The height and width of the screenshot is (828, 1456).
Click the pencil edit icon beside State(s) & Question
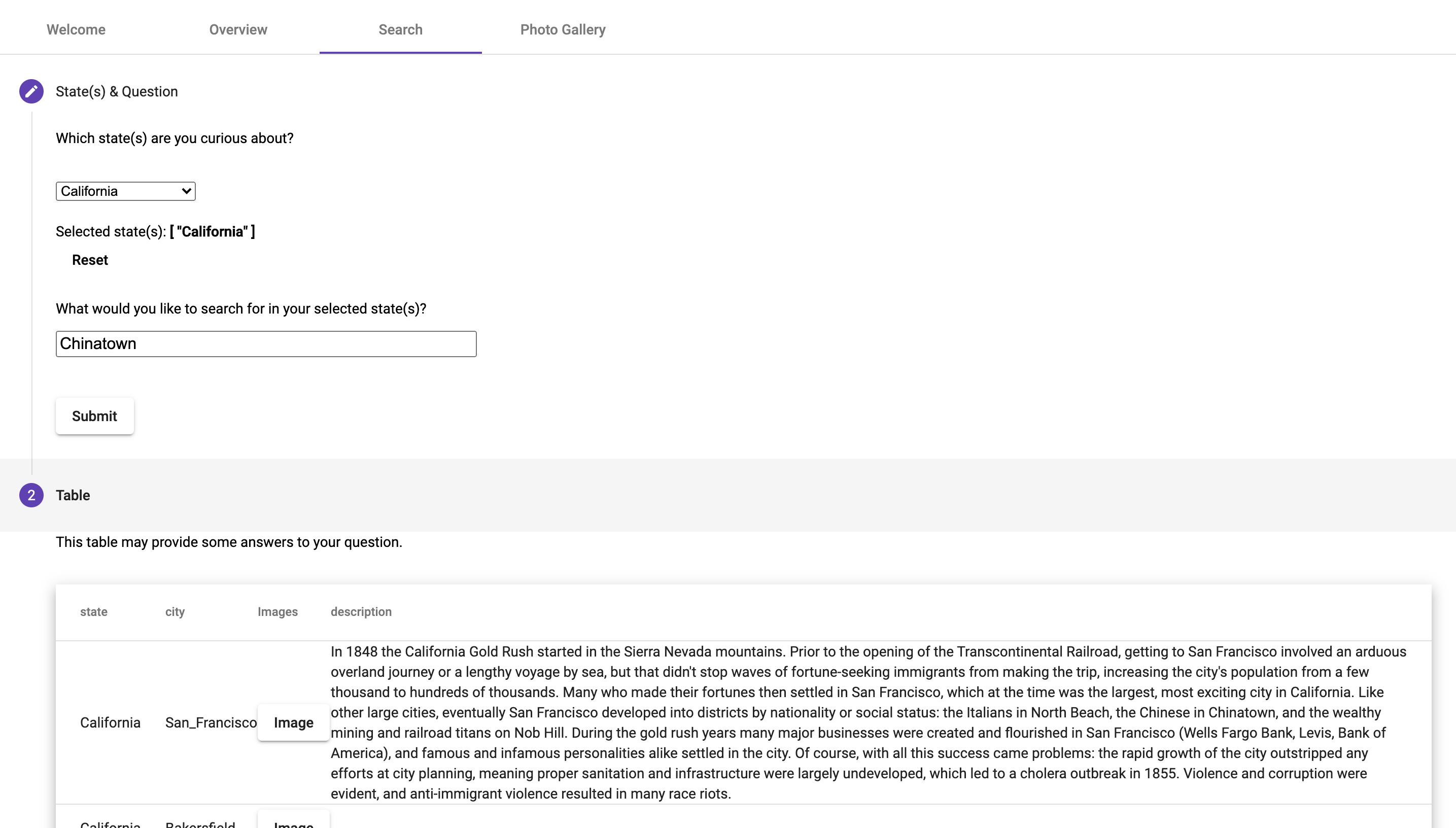[31, 90]
